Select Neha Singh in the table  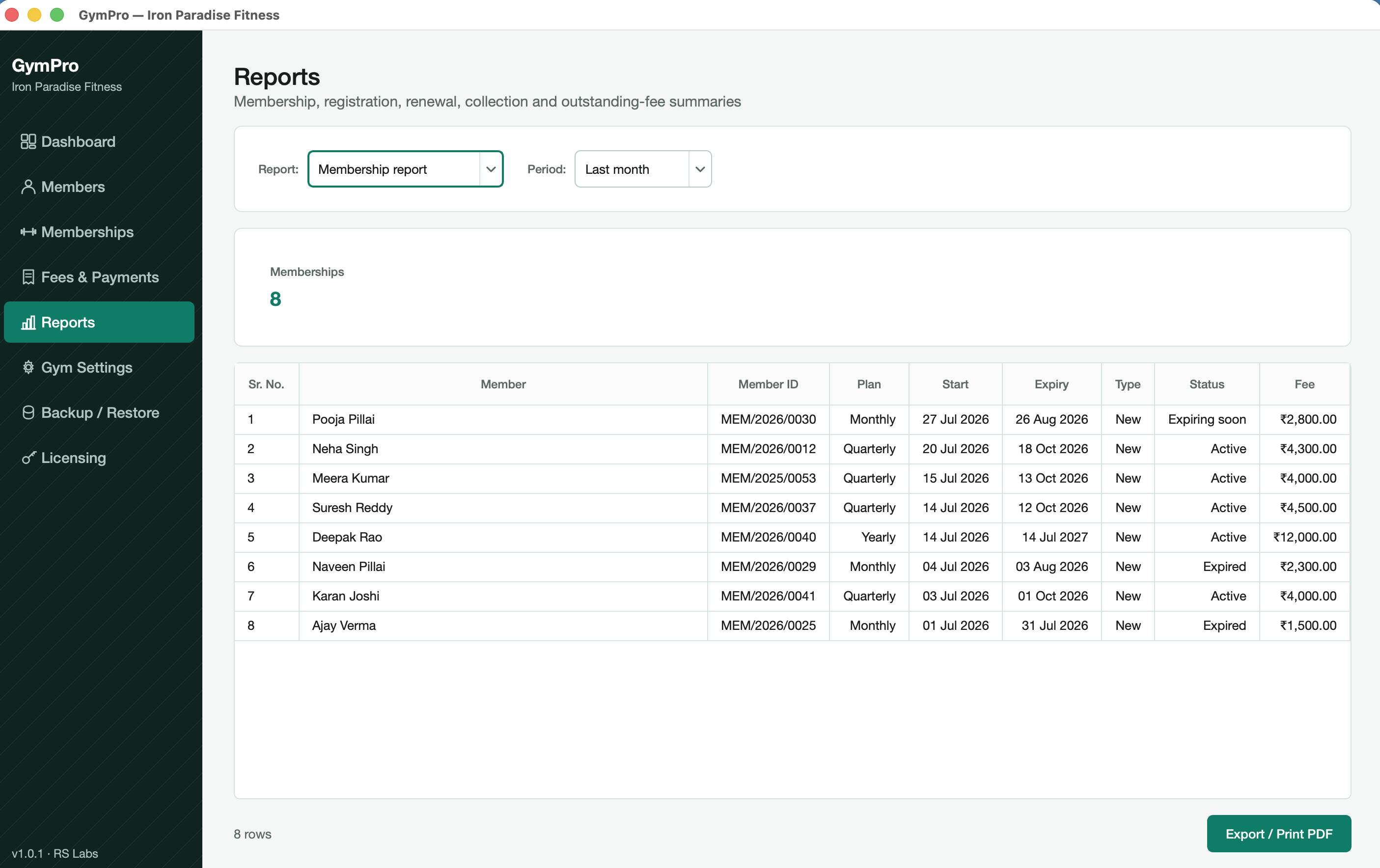point(792,449)
